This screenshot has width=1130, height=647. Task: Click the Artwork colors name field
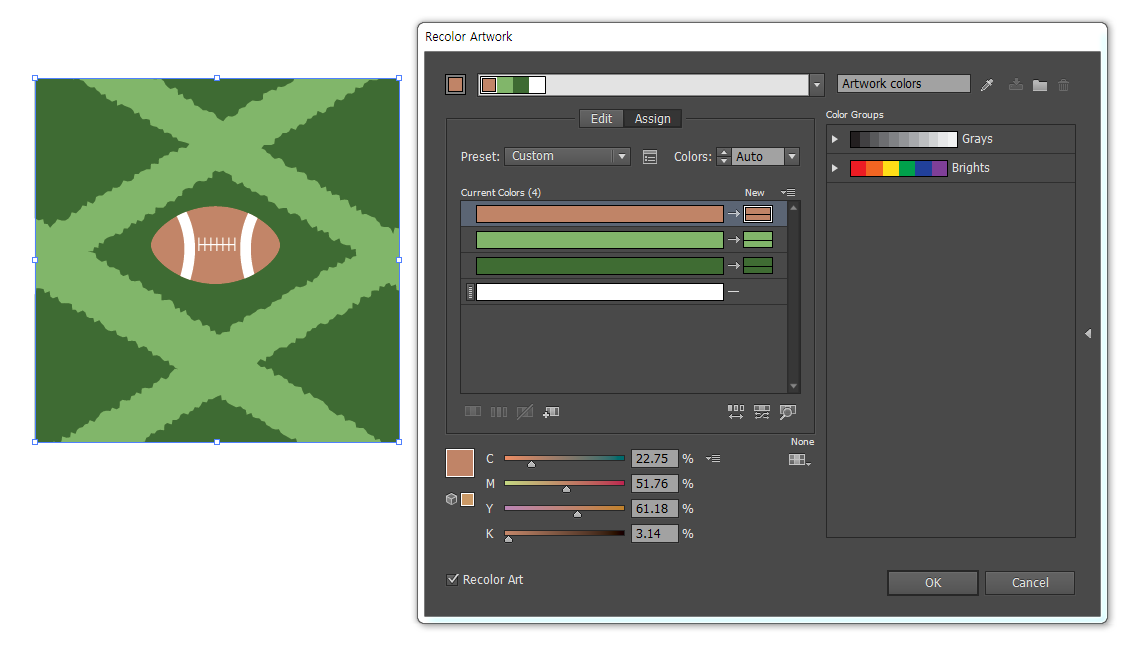(x=904, y=84)
